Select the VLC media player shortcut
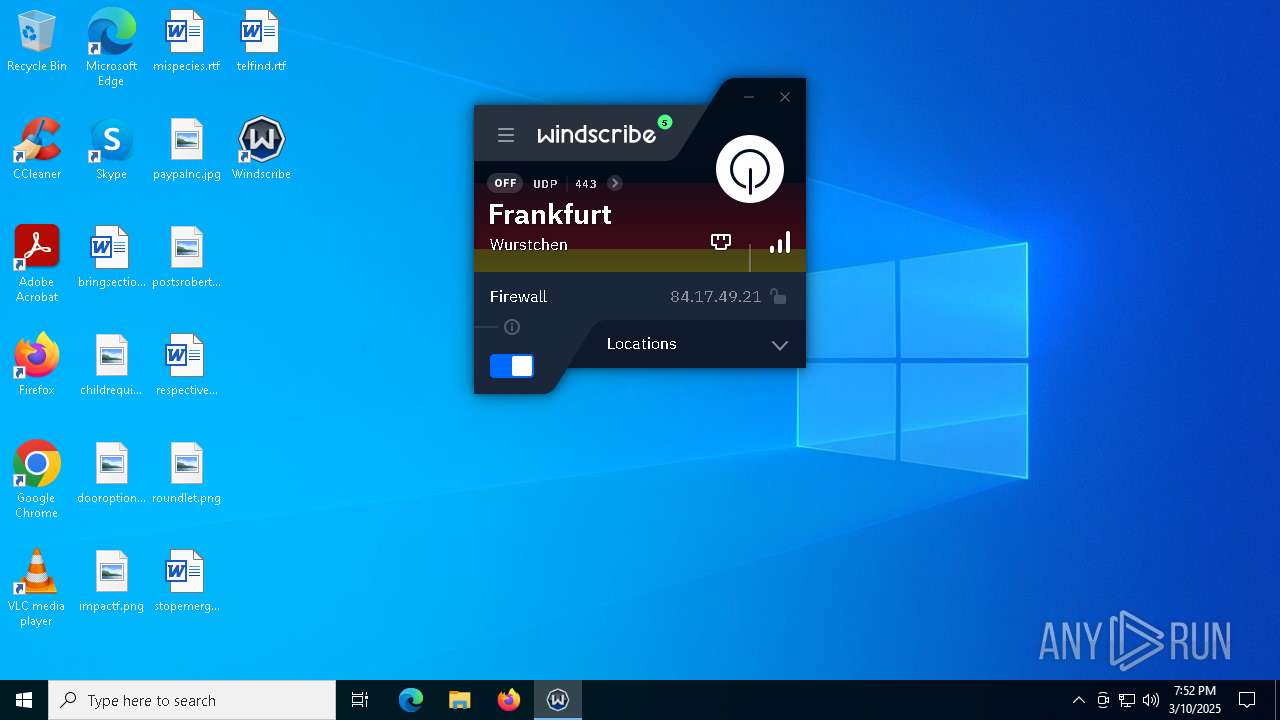This screenshot has height=720, width=1280. click(37, 588)
